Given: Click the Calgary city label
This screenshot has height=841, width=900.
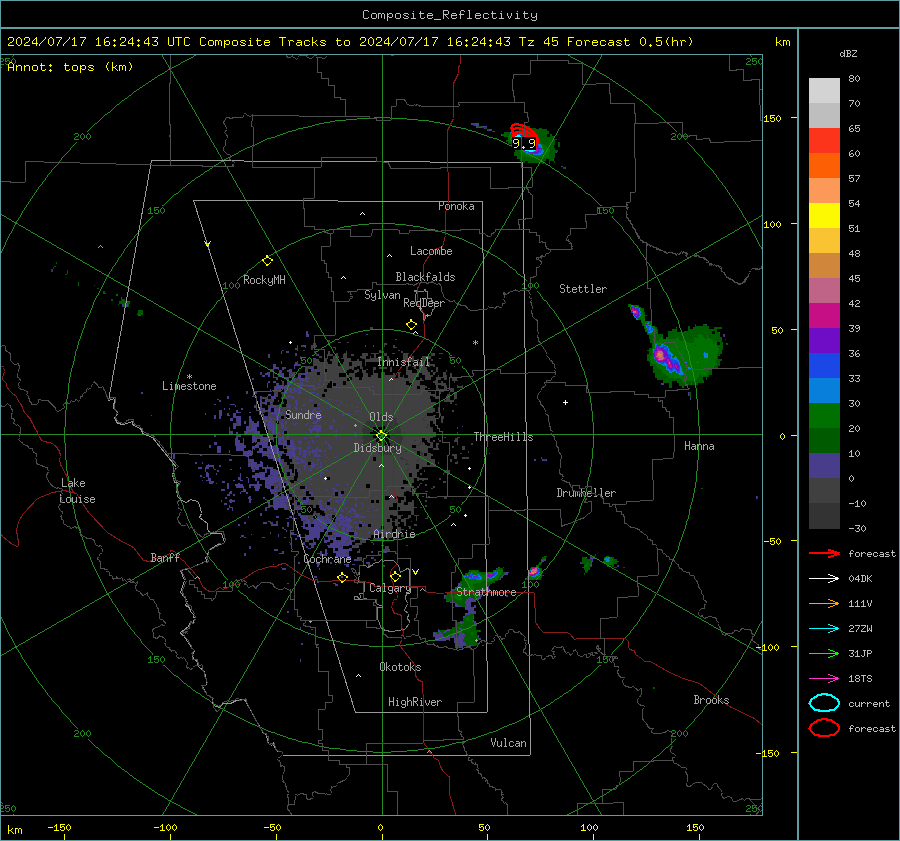Looking at the screenshot, I should [x=390, y=588].
